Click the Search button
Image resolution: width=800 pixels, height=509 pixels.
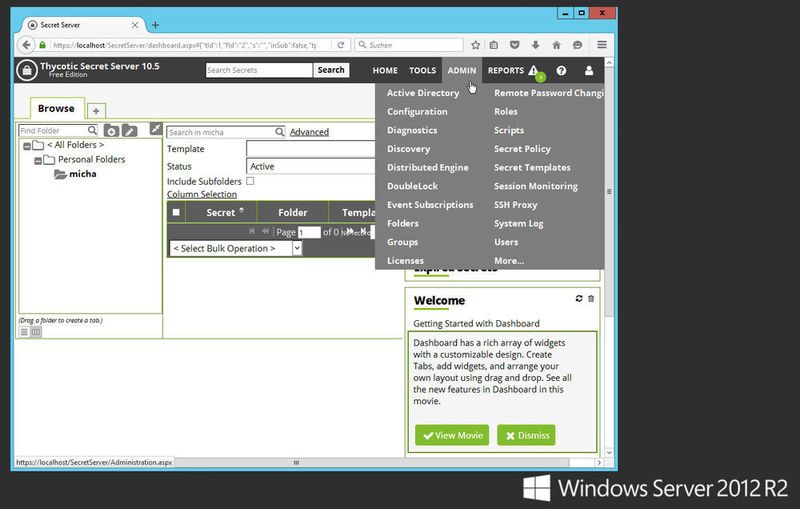coord(331,70)
